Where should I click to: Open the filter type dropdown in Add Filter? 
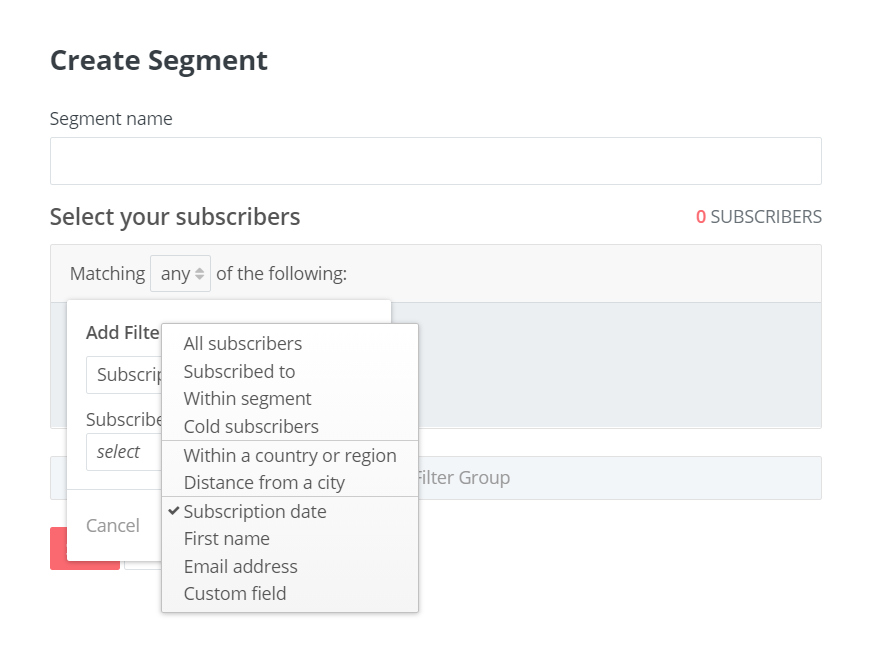pyautogui.click(x=124, y=375)
